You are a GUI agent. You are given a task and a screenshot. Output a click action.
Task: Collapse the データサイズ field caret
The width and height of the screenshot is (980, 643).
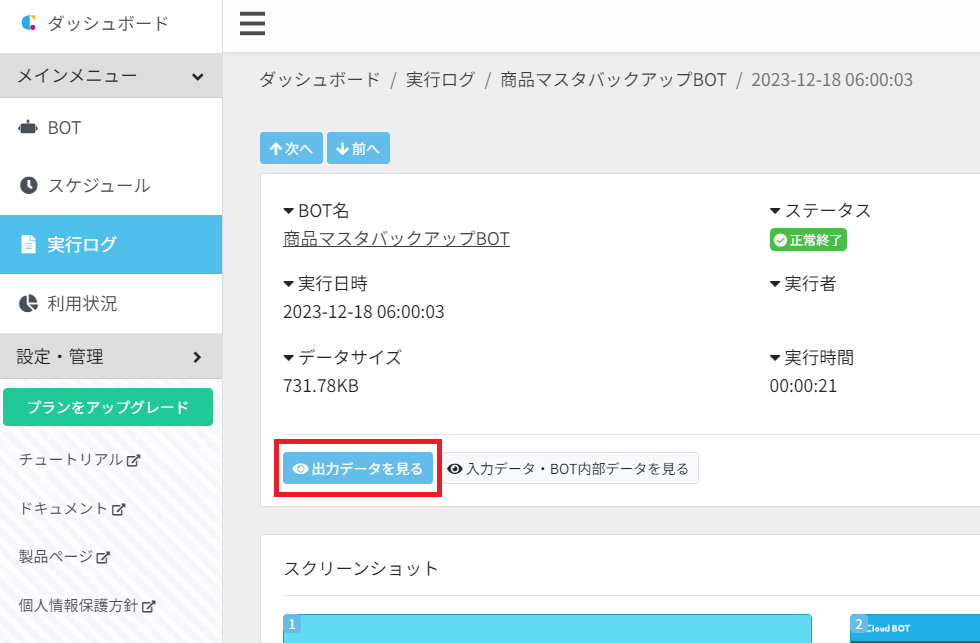pyautogui.click(x=289, y=358)
